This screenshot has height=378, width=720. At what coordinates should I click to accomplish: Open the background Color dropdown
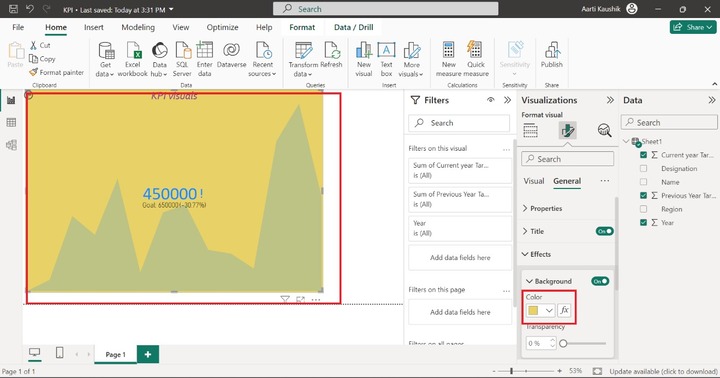click(540, 310)
